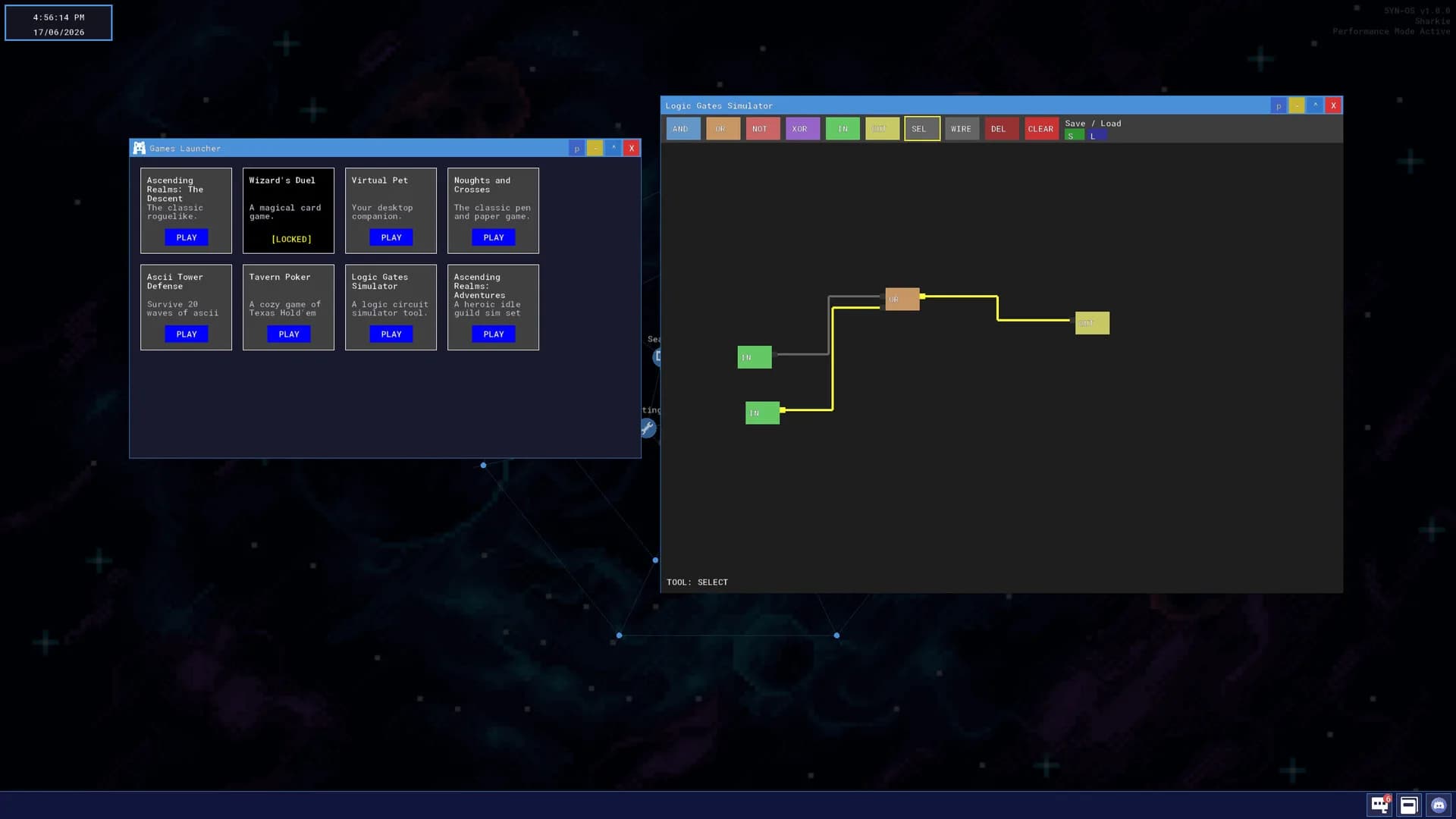
Task: Click the P pin button in Games Launcher
Action: (577, 148)
